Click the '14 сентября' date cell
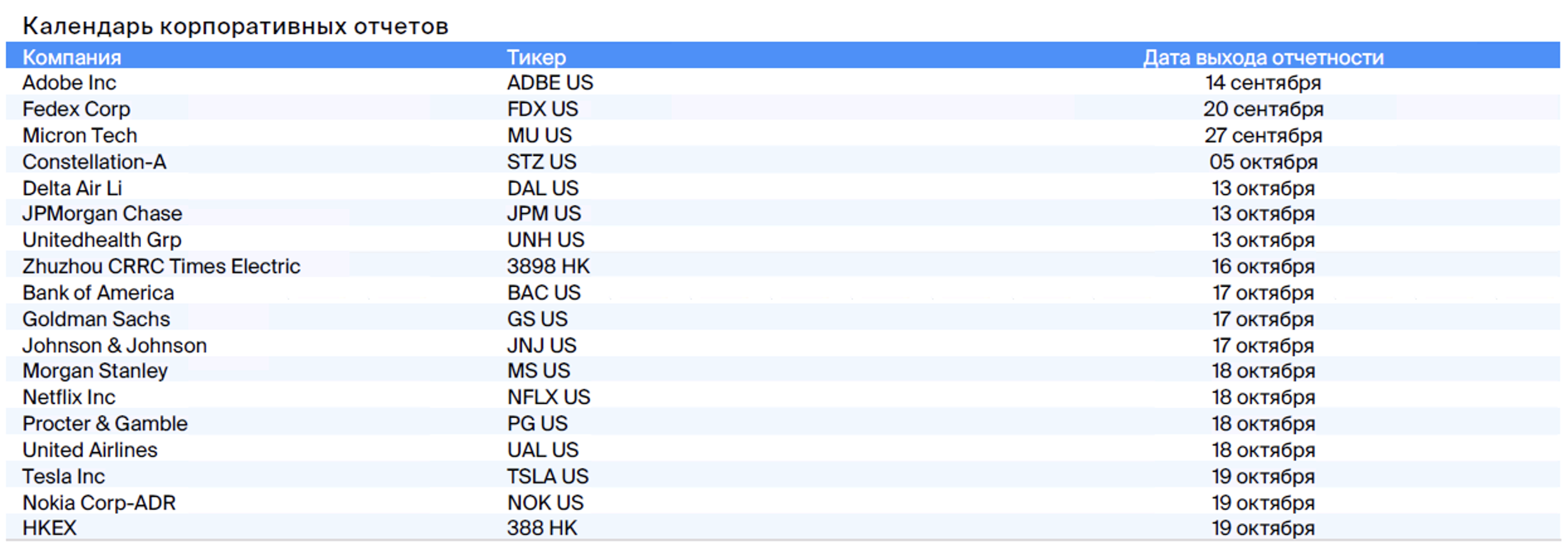Screen dimensions: 1568x547 [x=1263, y=82]
